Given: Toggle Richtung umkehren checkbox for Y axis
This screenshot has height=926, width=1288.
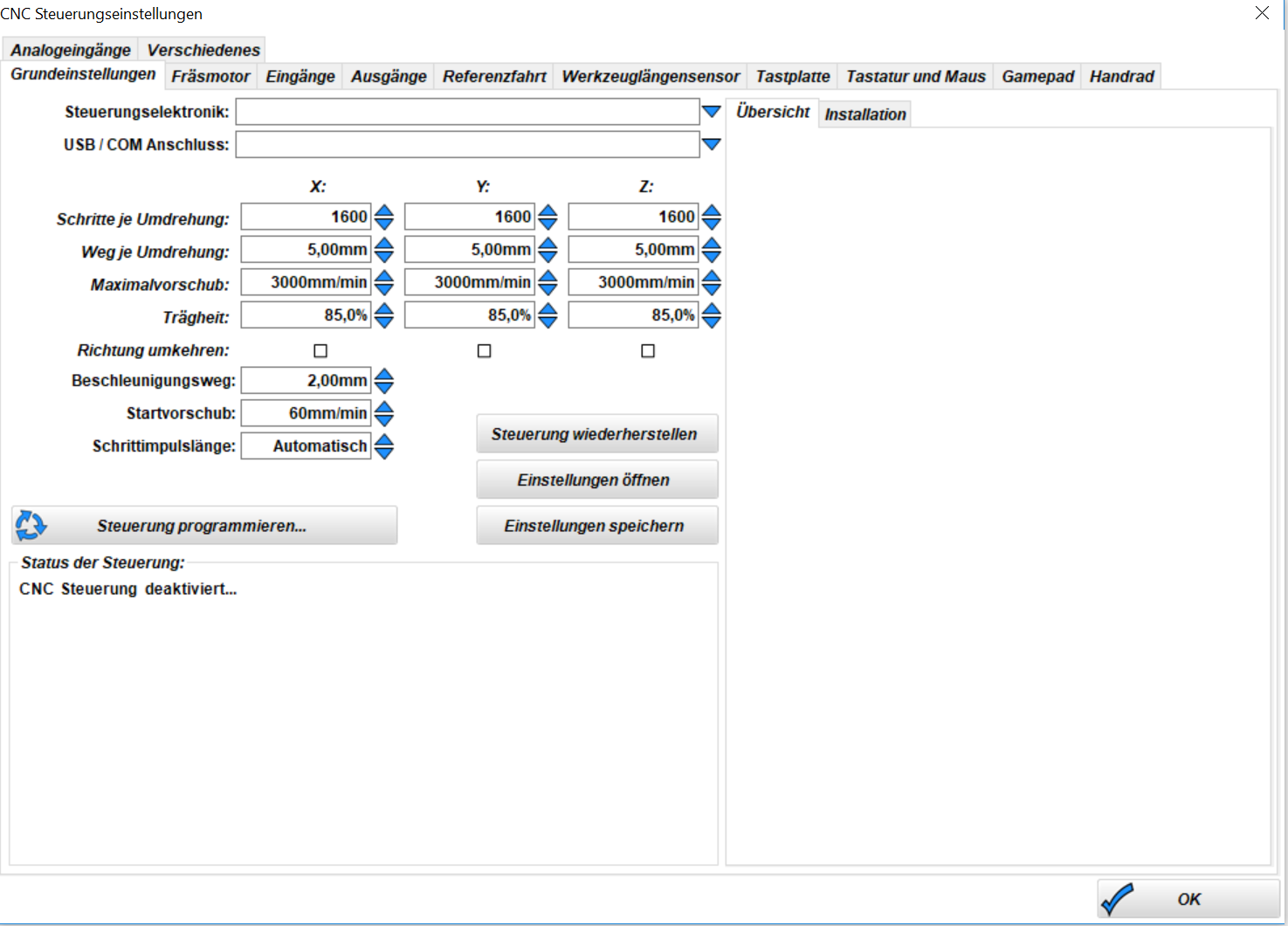Looking at the screenshot, I should pos(484,350).
